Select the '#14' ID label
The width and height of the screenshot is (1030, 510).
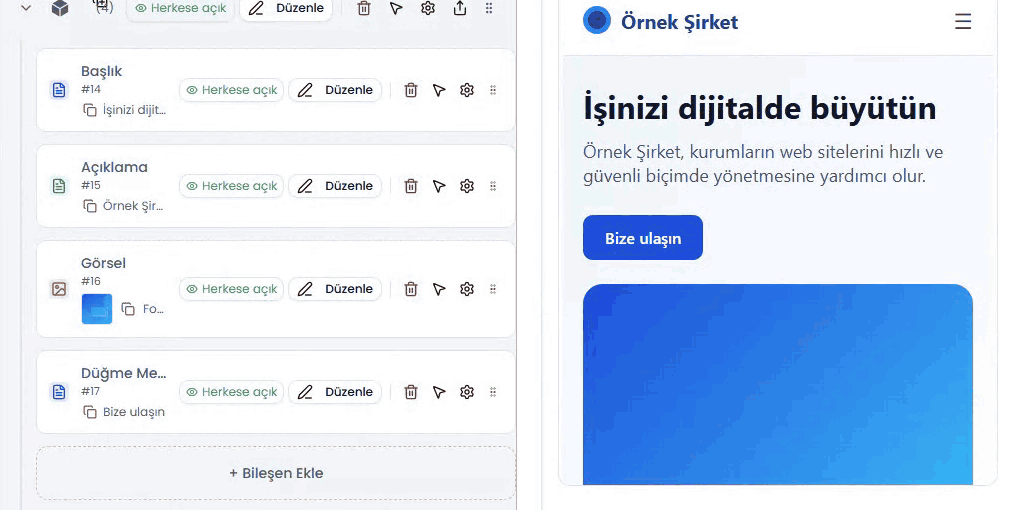pos(91,89)
